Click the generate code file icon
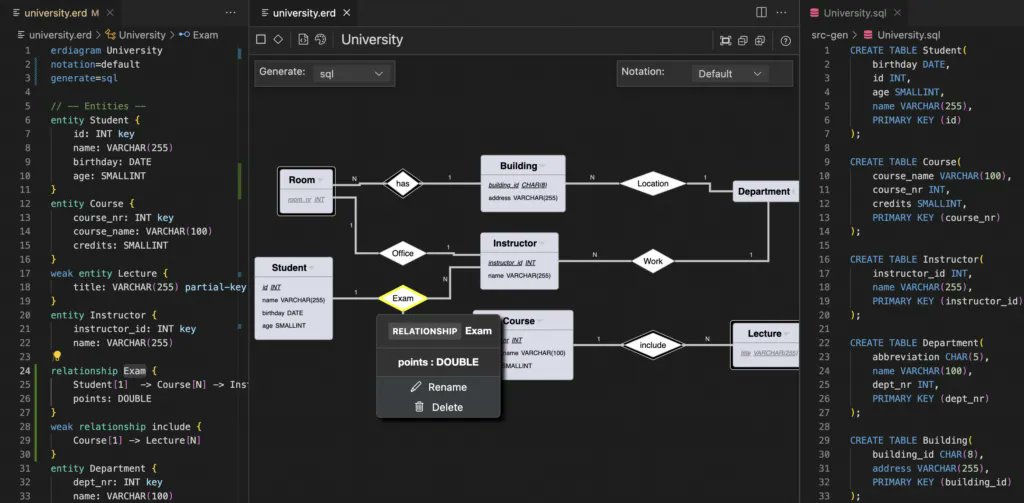Viewport: 1024px width, 503px height. (x=303, y=40)
